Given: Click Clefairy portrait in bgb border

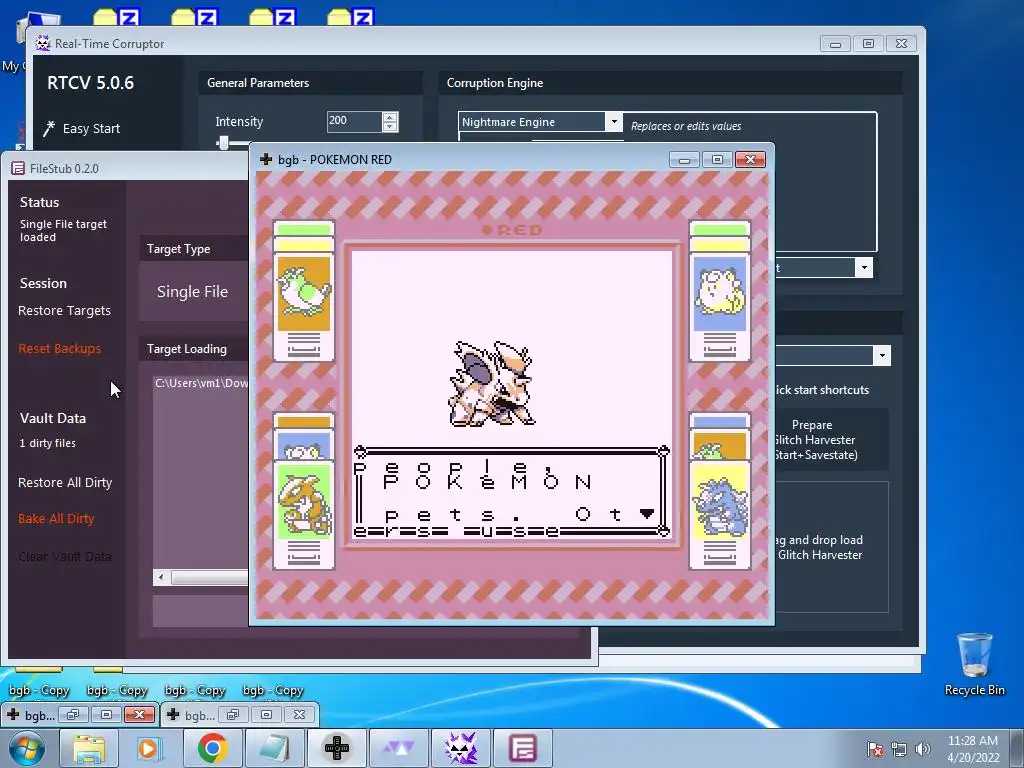Looking at the screenshot, I should tap(720, 293).
